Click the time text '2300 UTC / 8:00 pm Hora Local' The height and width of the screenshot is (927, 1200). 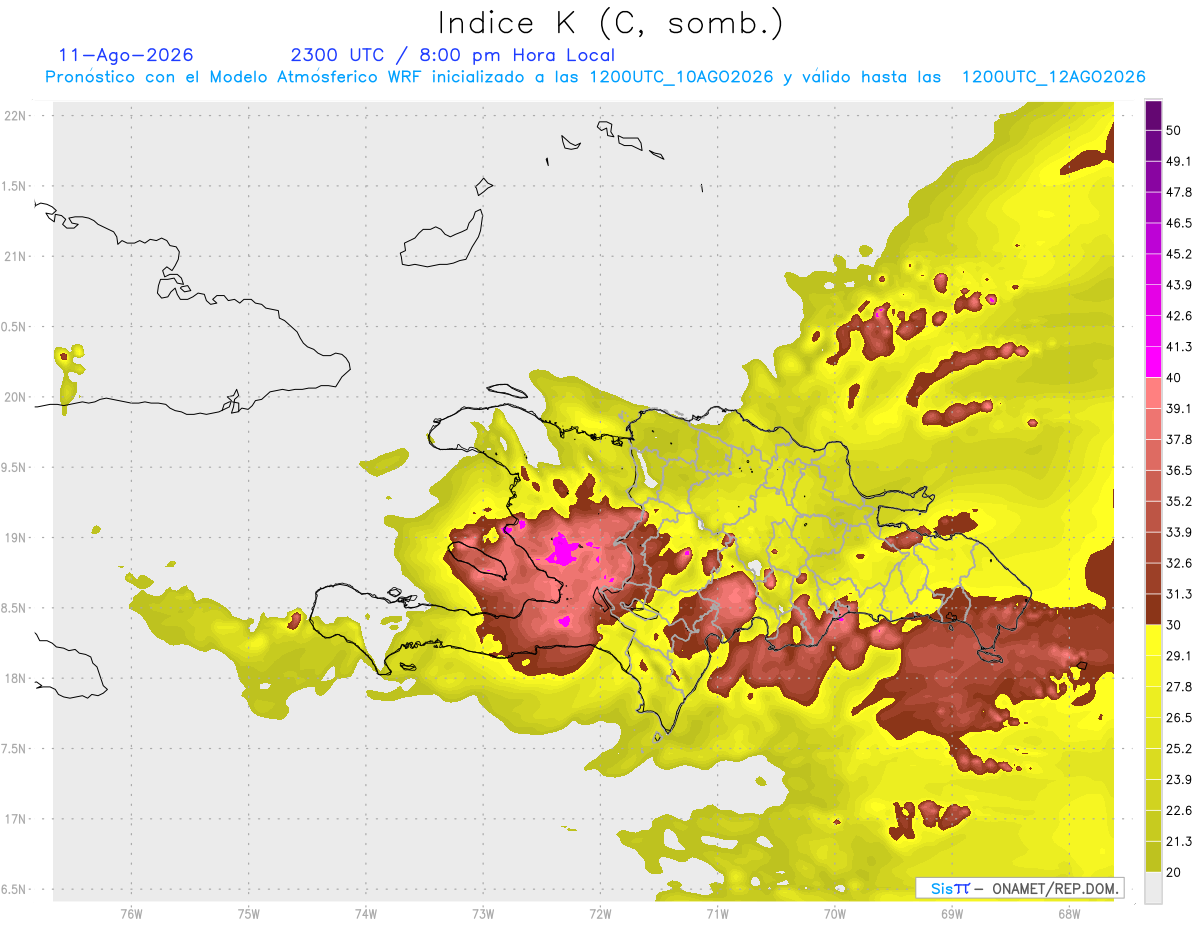coord(452,55)
